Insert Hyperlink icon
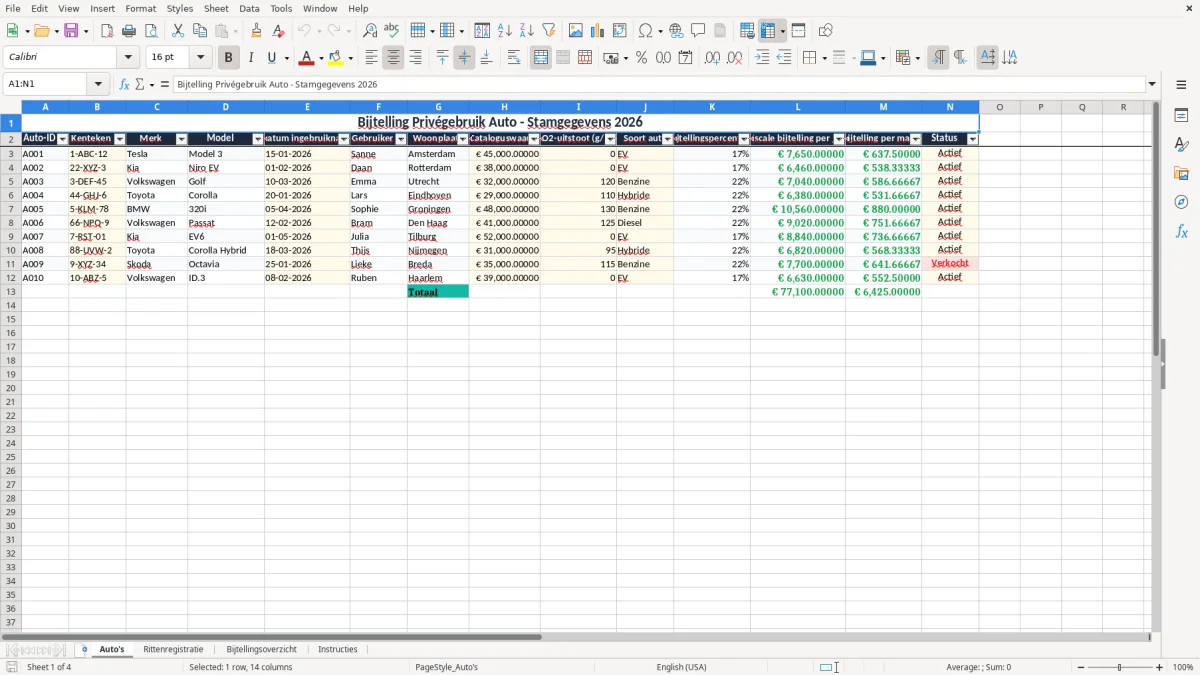This screenshot has height=675, width=1200. pos(676,31)
